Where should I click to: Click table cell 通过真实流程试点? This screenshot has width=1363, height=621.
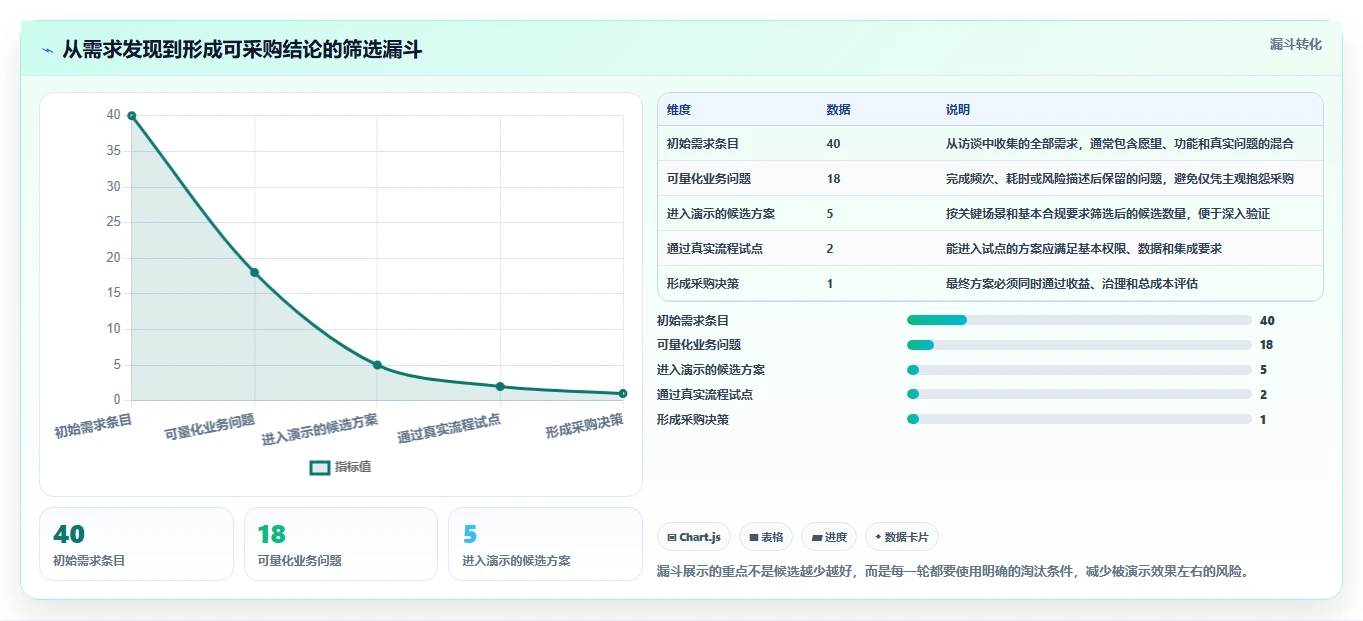[715, 249]
